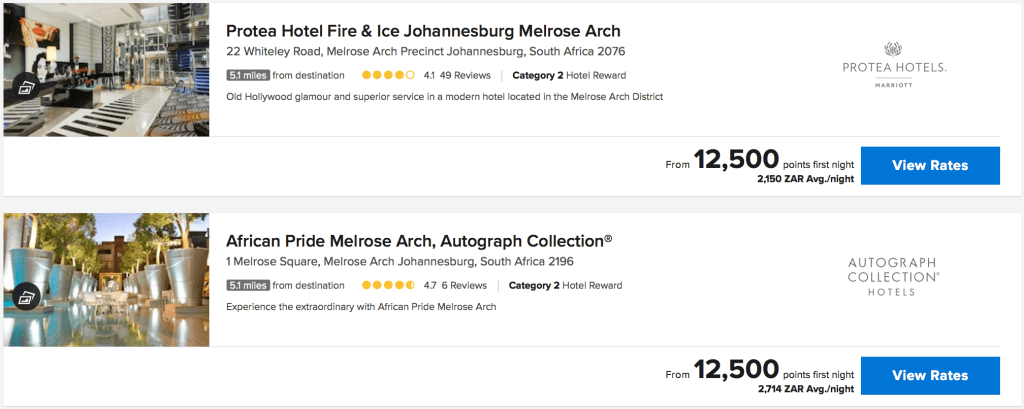
Task: Click 1 Melrose Square address text
Action: 399,262
